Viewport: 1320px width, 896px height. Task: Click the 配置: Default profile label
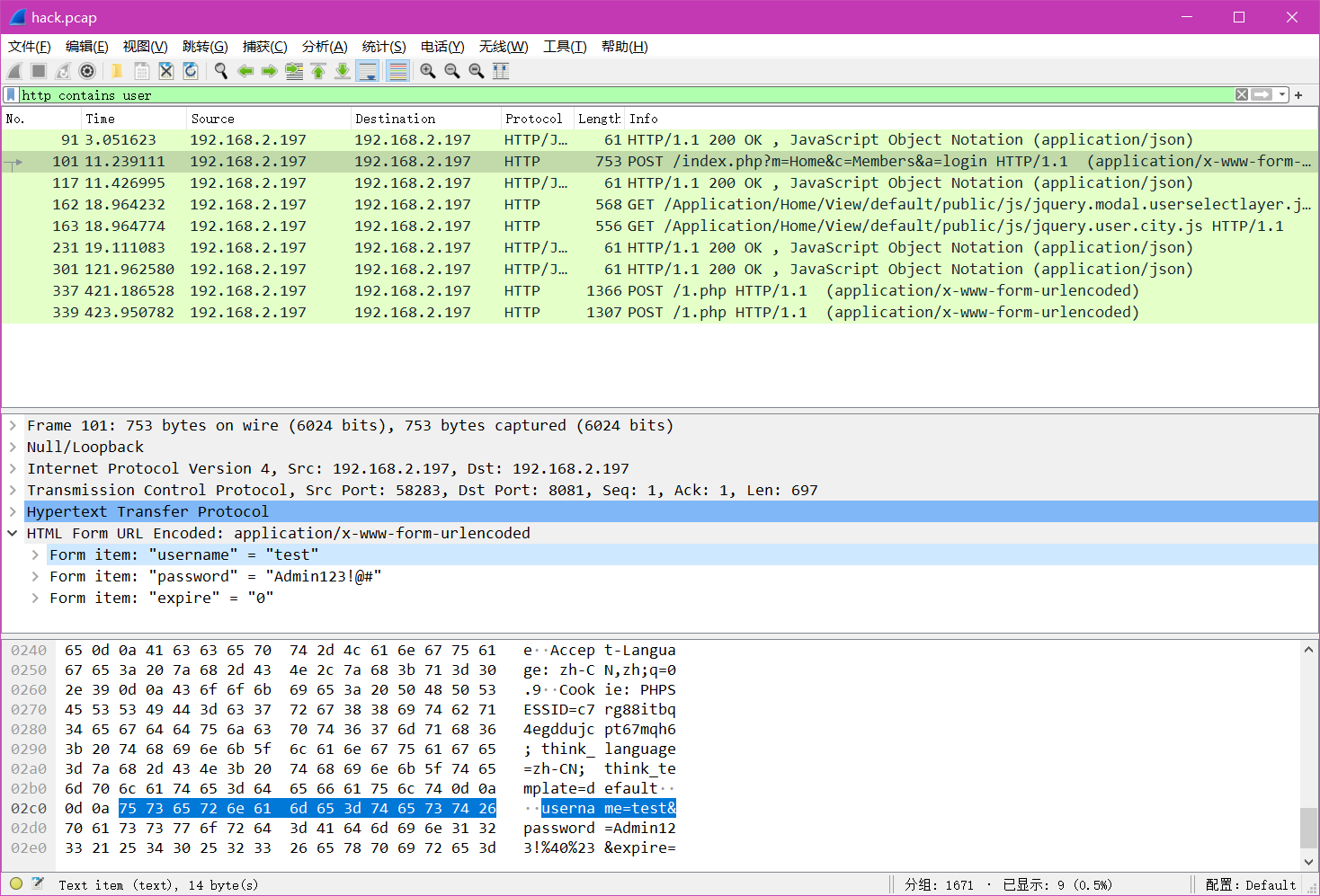coord(1251,885)
